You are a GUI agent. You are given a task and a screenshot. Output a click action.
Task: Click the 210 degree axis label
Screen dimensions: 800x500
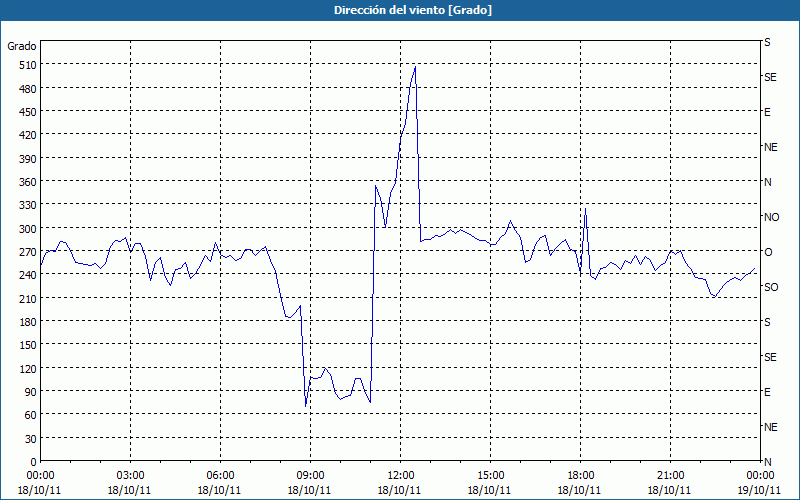pos(28,298)
